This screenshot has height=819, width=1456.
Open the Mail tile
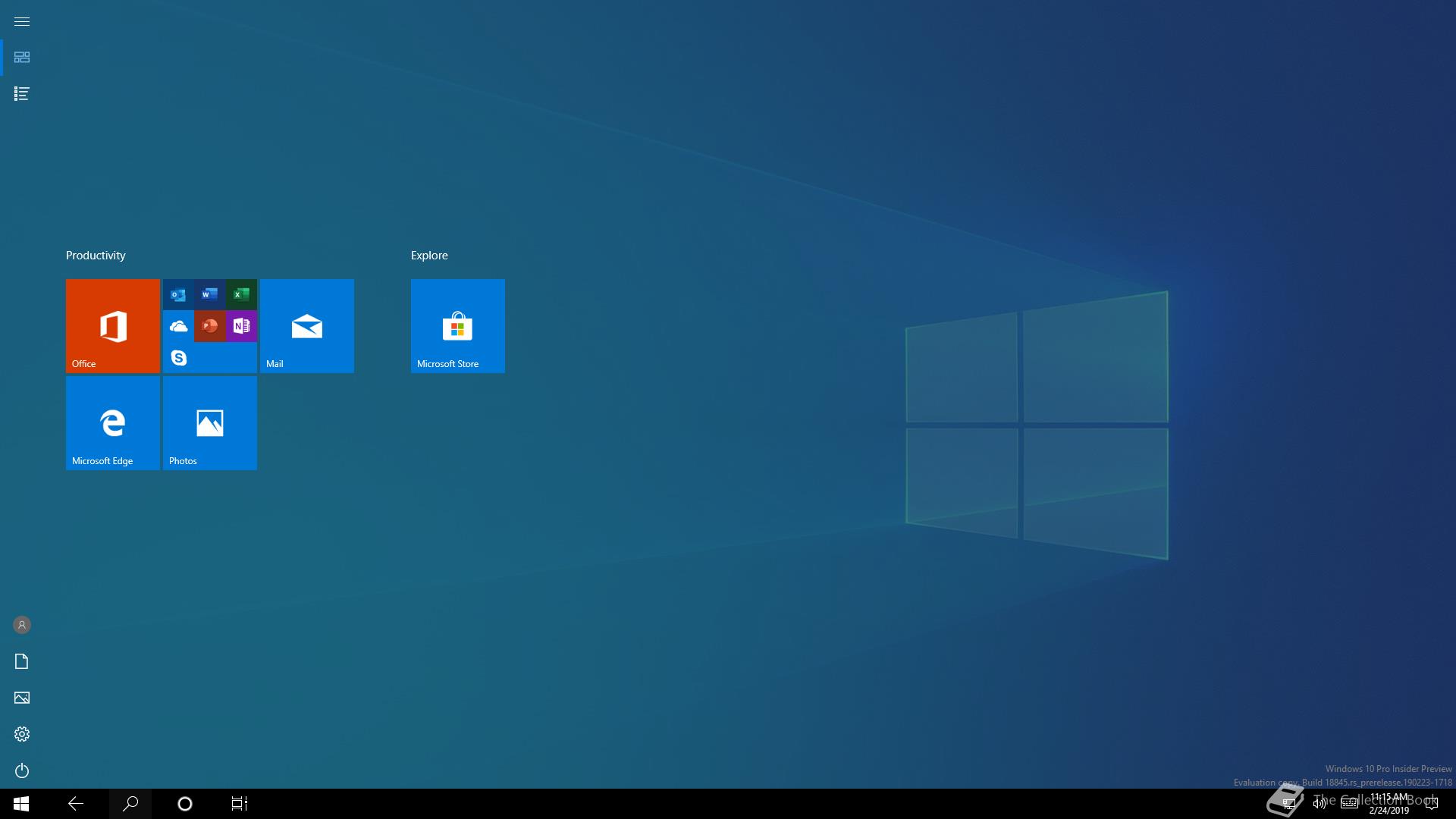[x=307, y=326]
